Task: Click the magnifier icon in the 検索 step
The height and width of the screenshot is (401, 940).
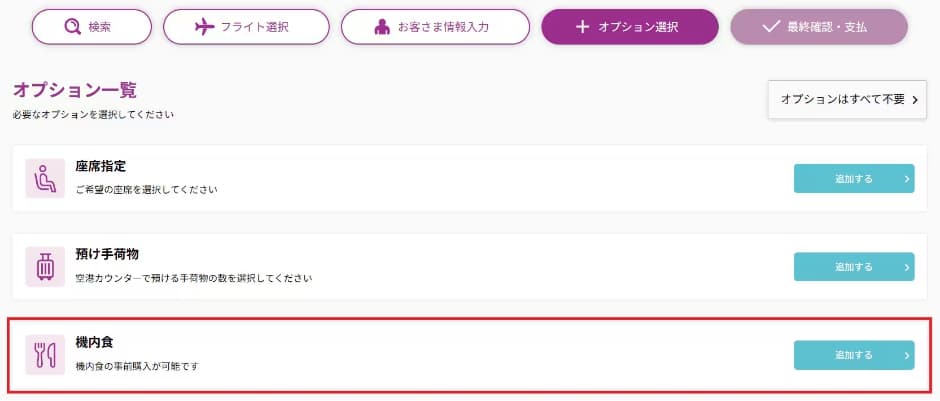Action: (71, 27)
